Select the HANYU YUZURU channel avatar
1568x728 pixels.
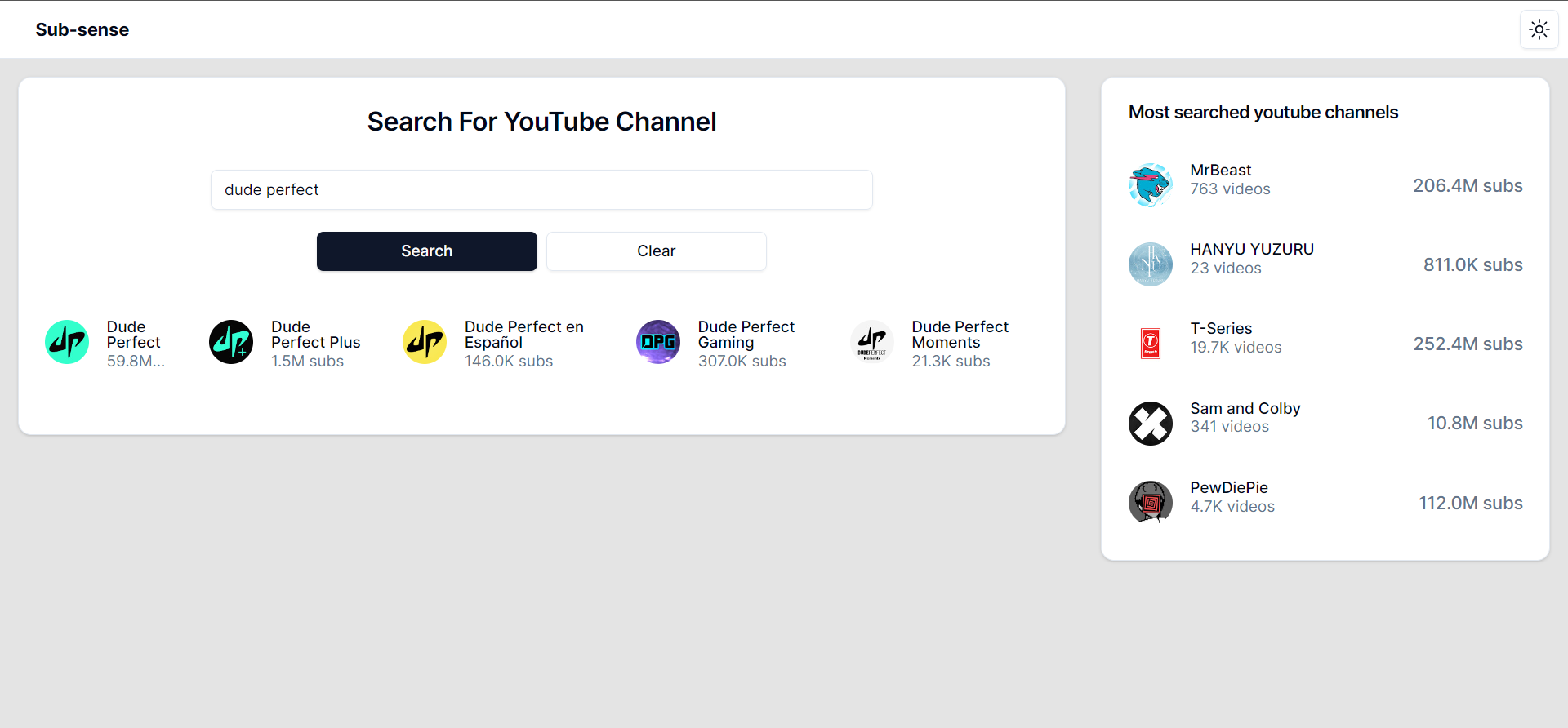click(1151, 264)
